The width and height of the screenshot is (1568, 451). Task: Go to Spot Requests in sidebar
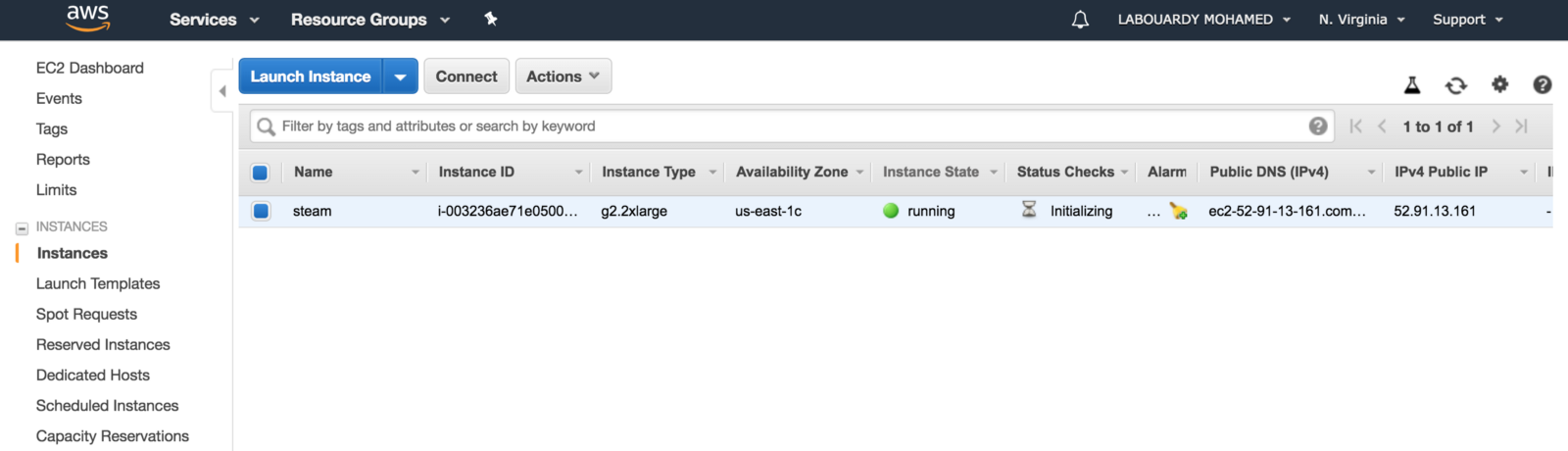click(86, 315)
